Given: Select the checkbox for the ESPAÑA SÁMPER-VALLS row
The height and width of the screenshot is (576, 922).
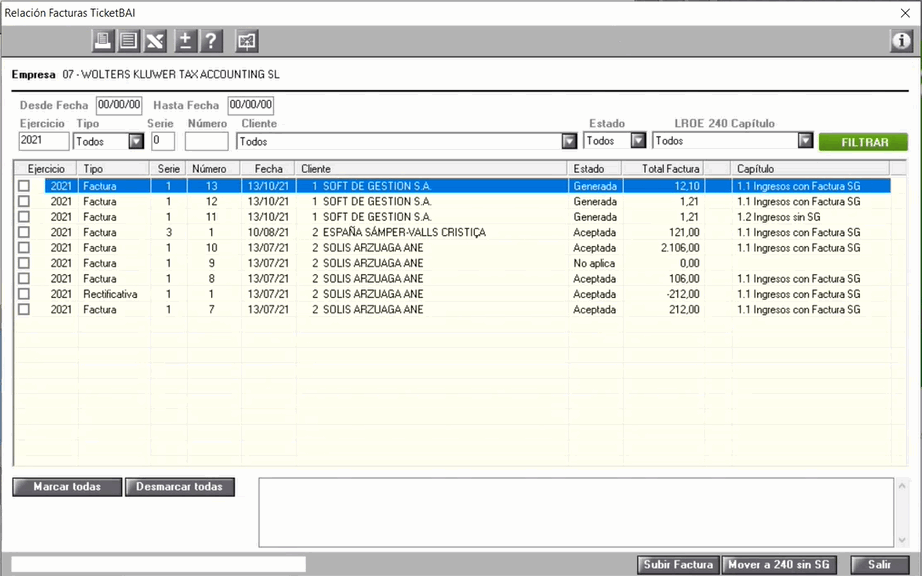Looking at the screenshot, I should coord(24,232).
